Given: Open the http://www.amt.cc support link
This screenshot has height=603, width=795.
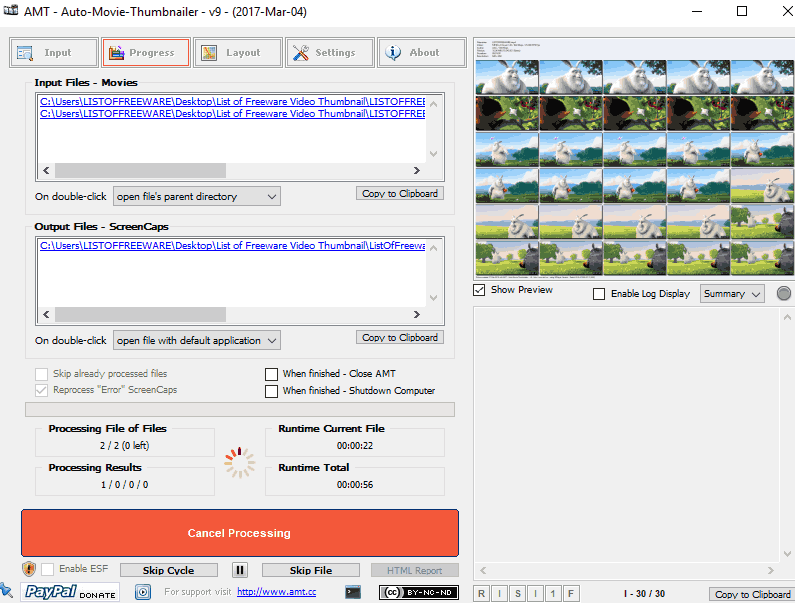Looking at the screenshot, I should click(276, 592).
